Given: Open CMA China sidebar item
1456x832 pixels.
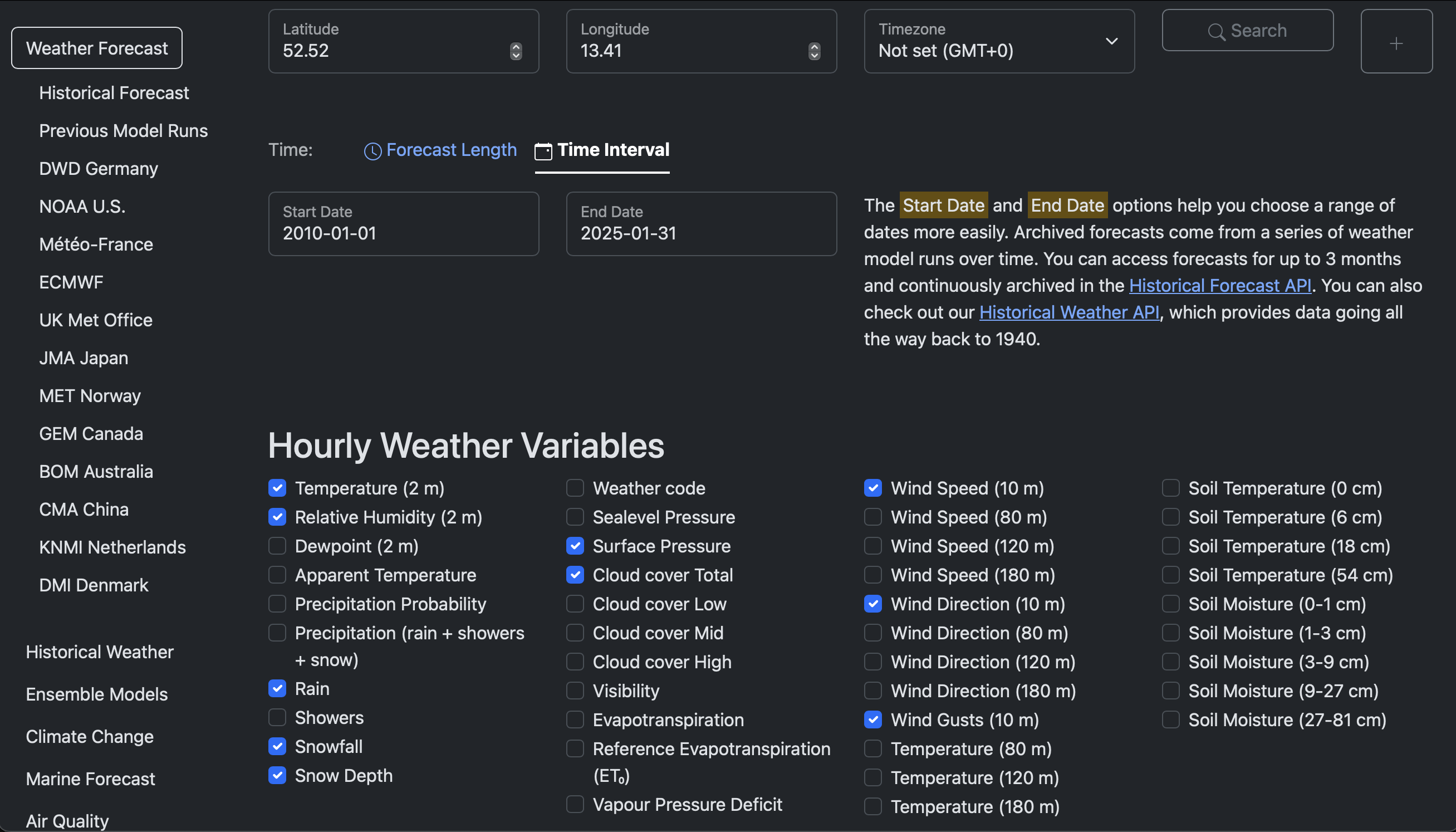Looking at the screenshot, I should [x=84, y=509].
